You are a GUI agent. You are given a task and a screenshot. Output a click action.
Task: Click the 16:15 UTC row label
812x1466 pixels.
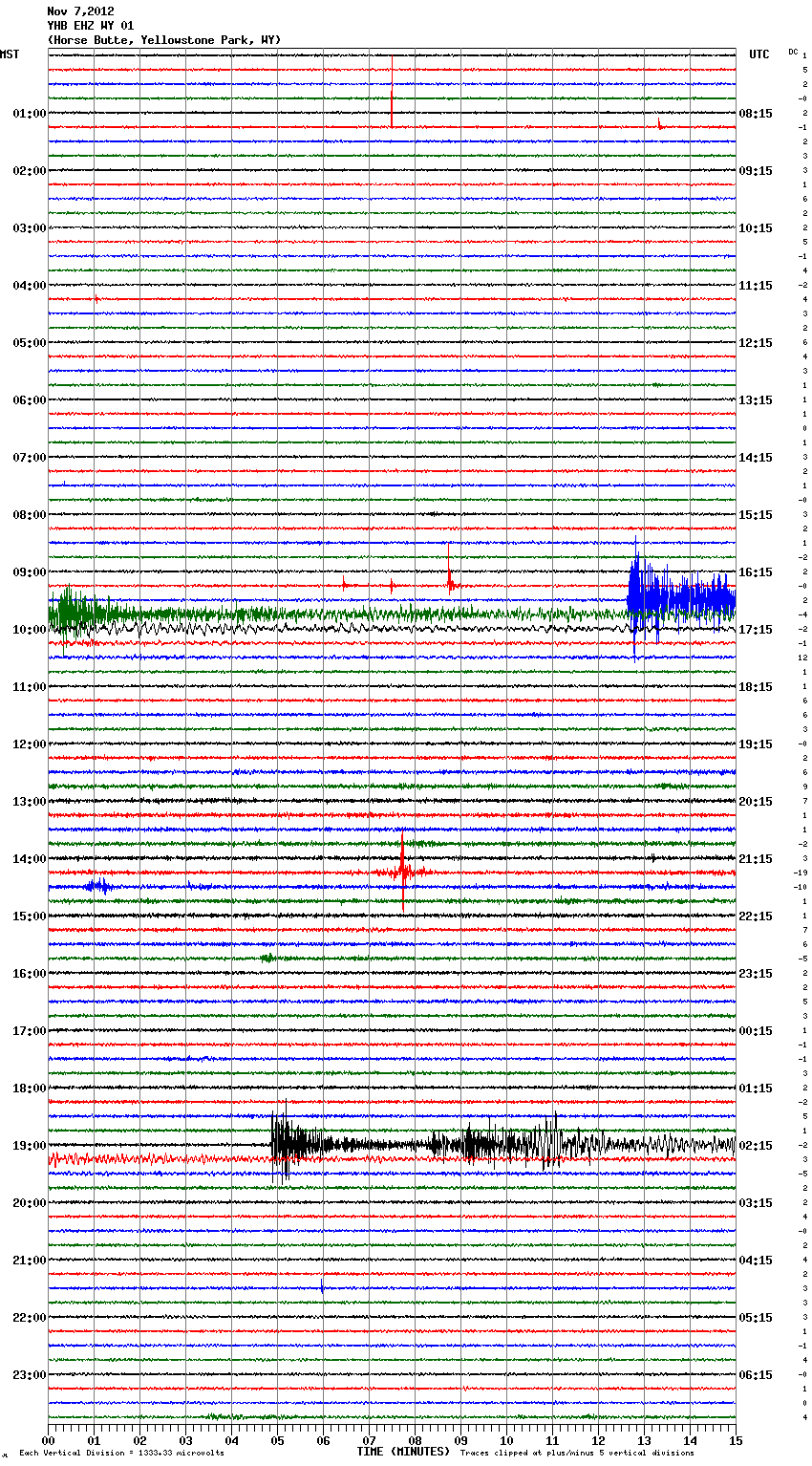756,572
